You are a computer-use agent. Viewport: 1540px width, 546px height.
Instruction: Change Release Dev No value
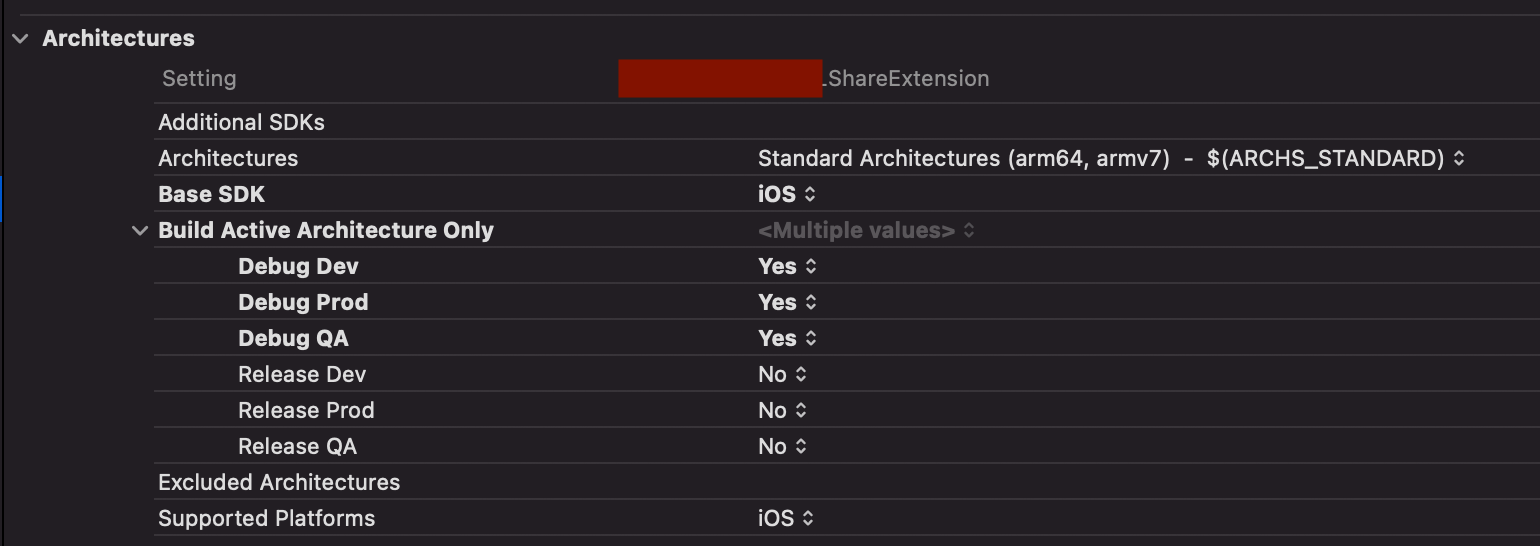click(x=782, y=375)
